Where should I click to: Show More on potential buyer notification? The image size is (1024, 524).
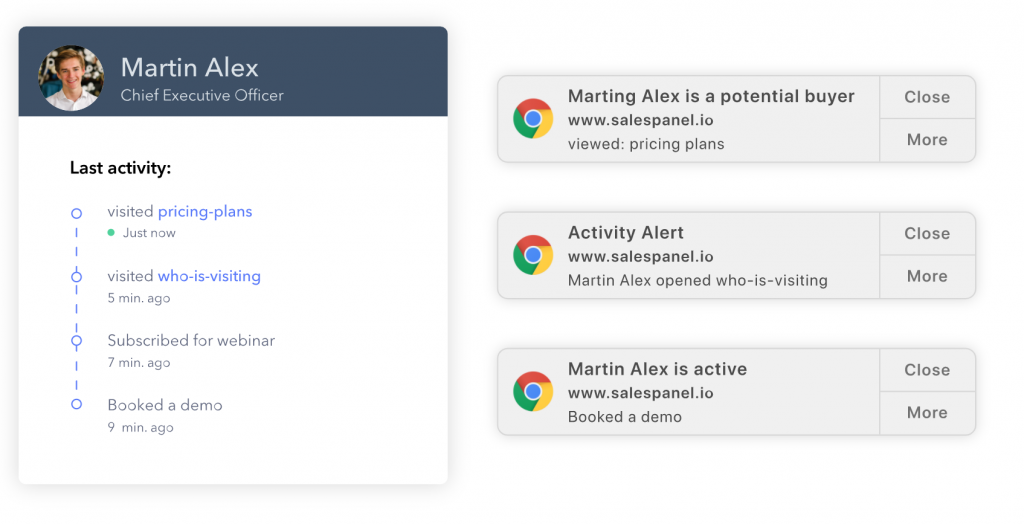[x=927, y=140]
